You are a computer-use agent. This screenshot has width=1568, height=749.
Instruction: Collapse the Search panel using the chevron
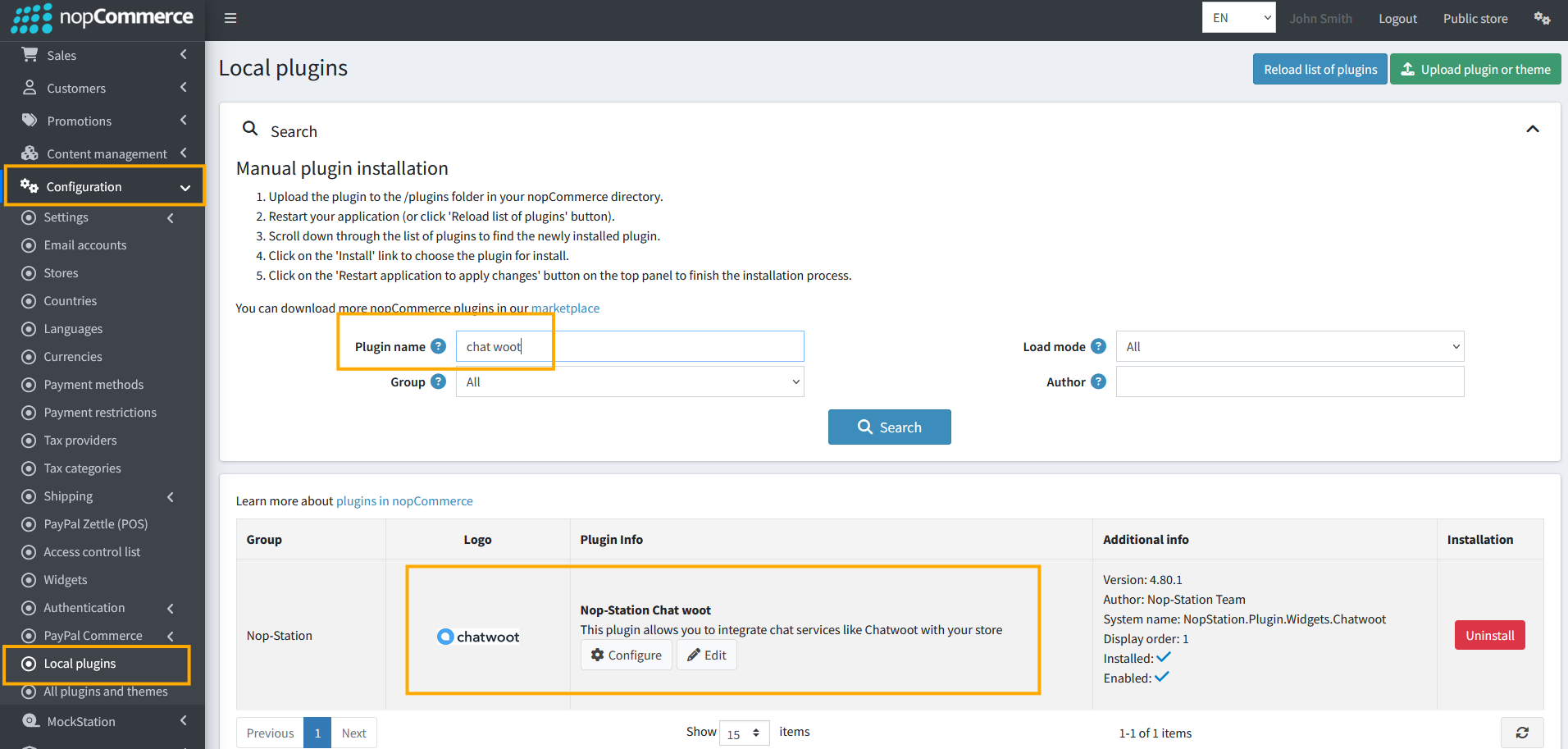(x=1532, y=130)
